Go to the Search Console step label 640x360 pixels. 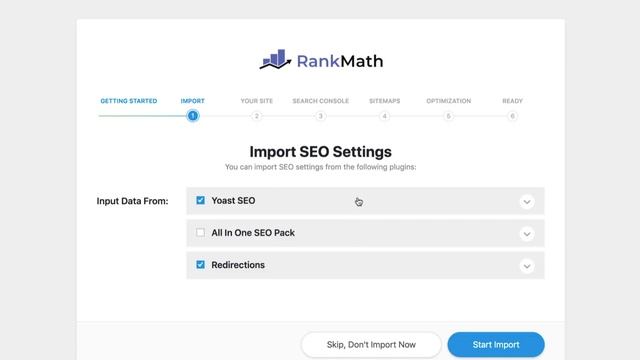tap(321, 101)
